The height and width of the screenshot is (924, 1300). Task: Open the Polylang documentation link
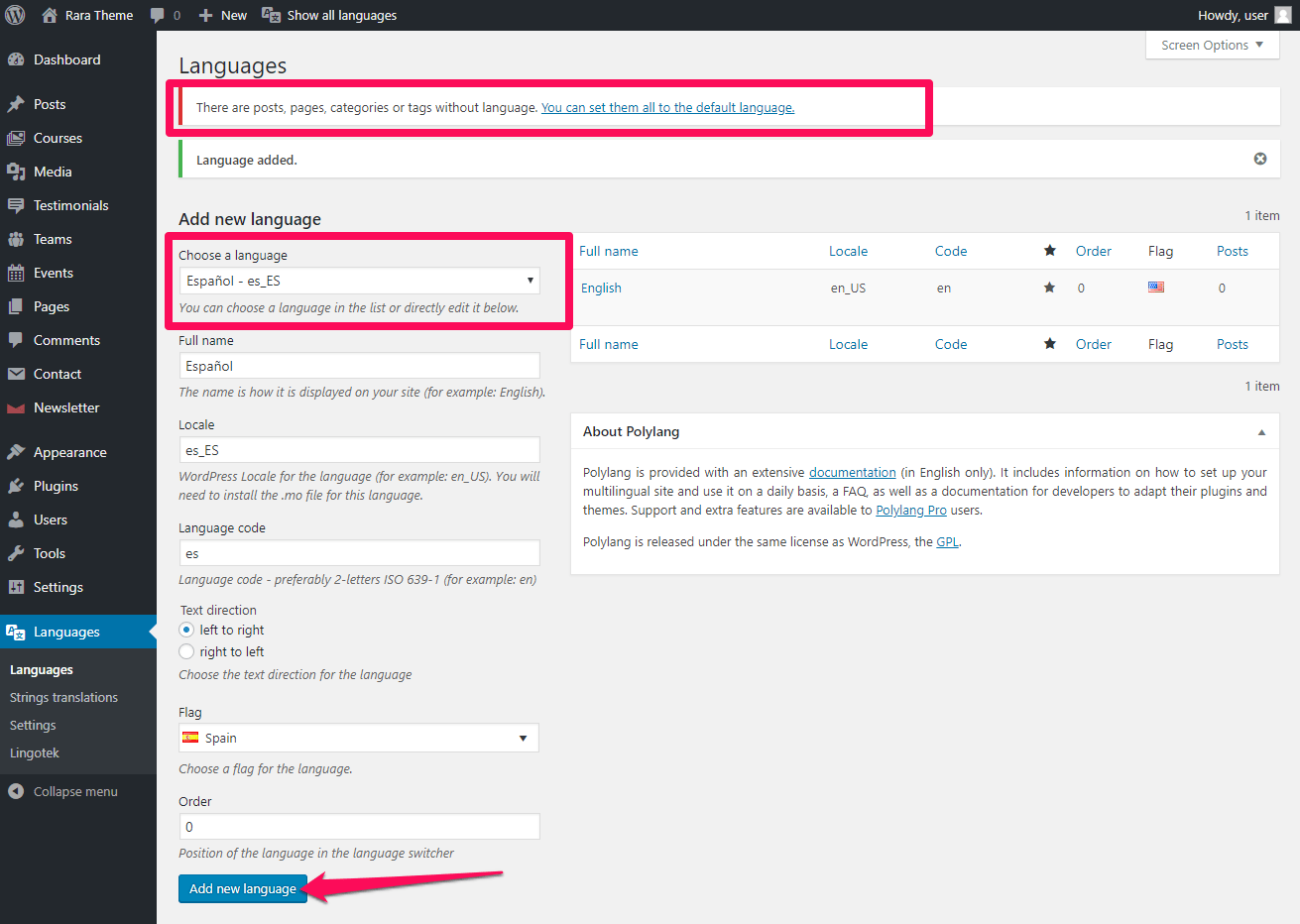(853, 472)
